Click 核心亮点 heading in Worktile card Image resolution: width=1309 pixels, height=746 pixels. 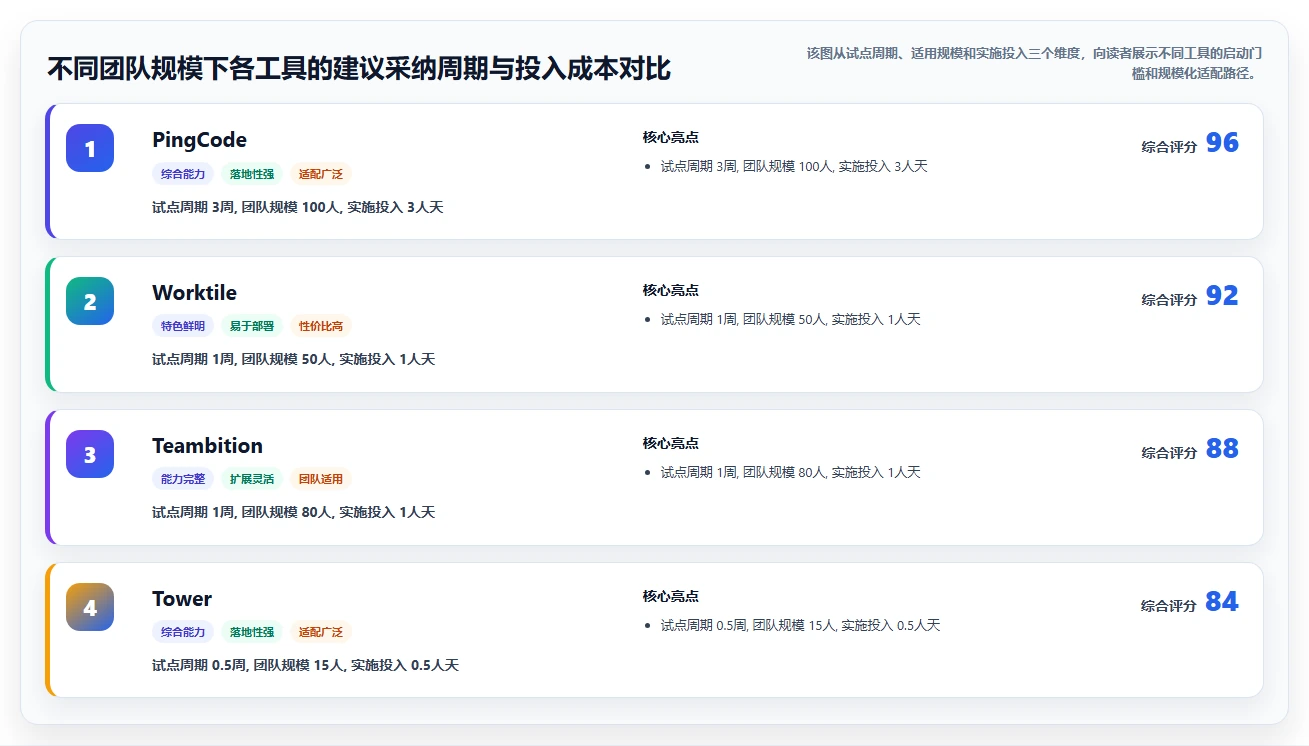670,290
